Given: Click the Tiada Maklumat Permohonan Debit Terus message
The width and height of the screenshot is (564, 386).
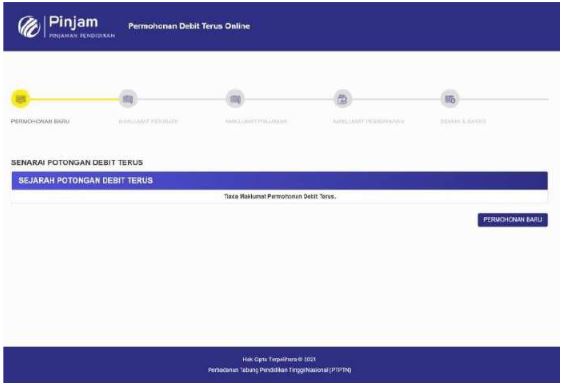Looking at the screenshot, I should pos(280,196).
